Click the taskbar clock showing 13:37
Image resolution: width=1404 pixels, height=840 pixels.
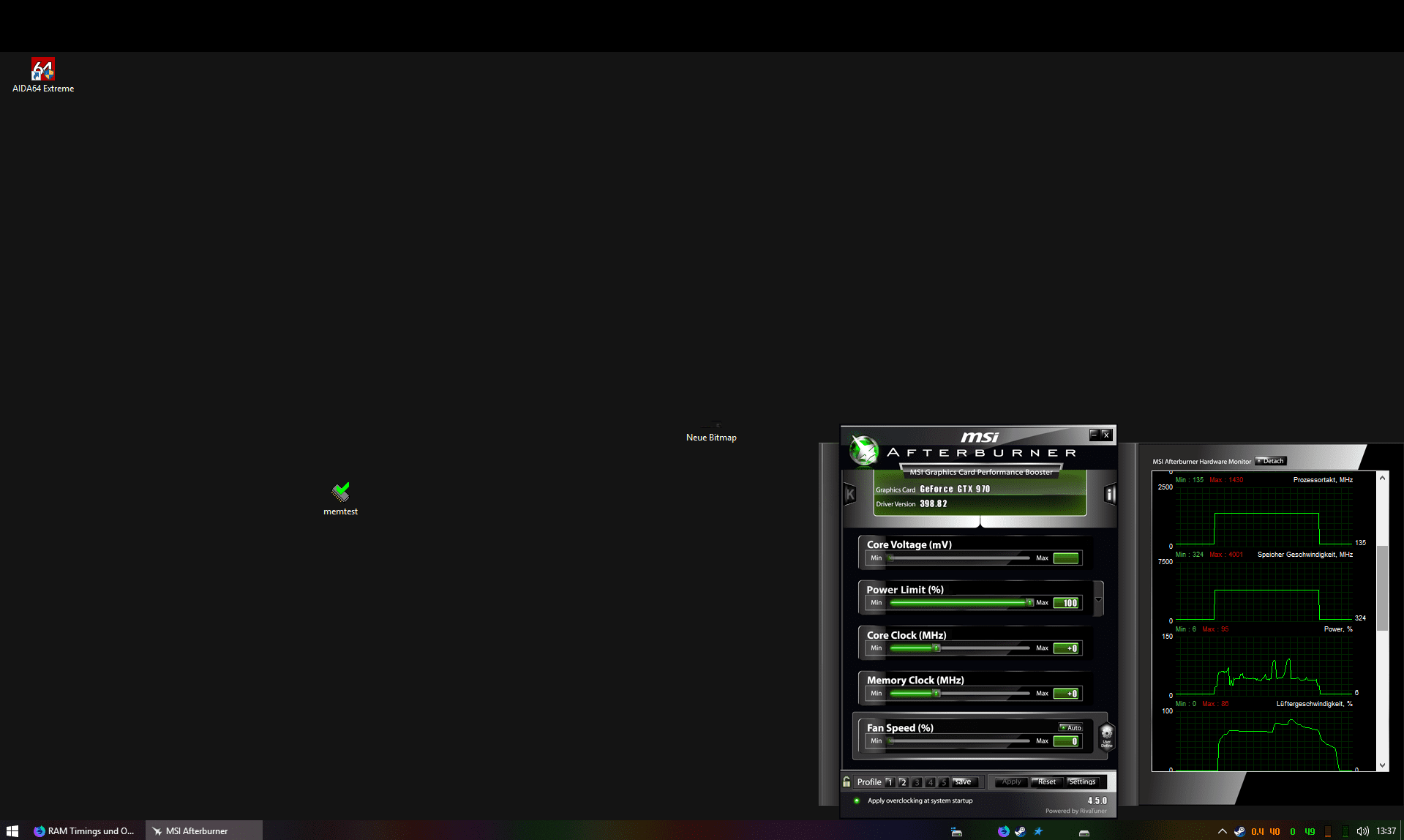(1386, 831)
